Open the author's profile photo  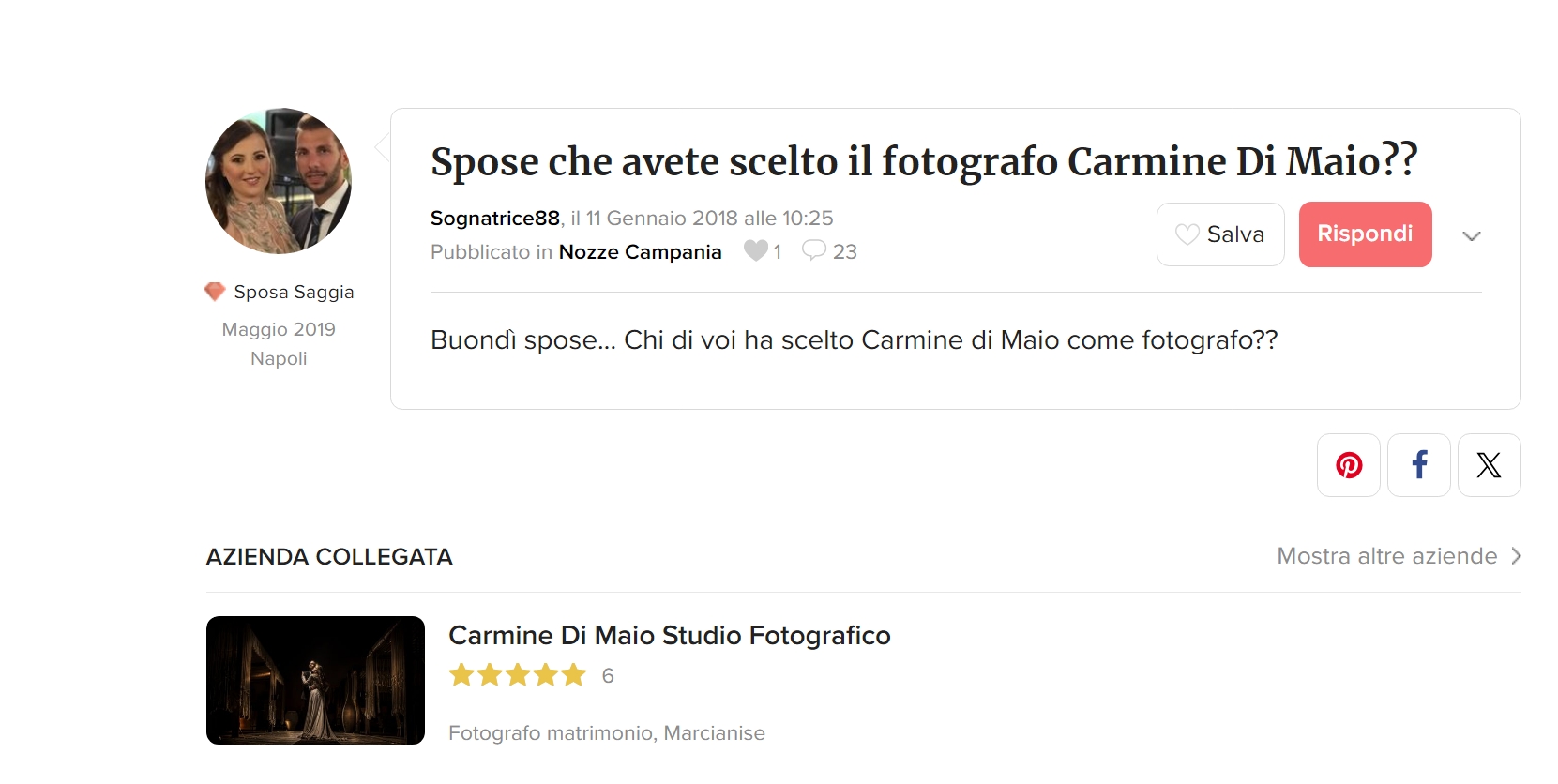[x=279, y=181]
